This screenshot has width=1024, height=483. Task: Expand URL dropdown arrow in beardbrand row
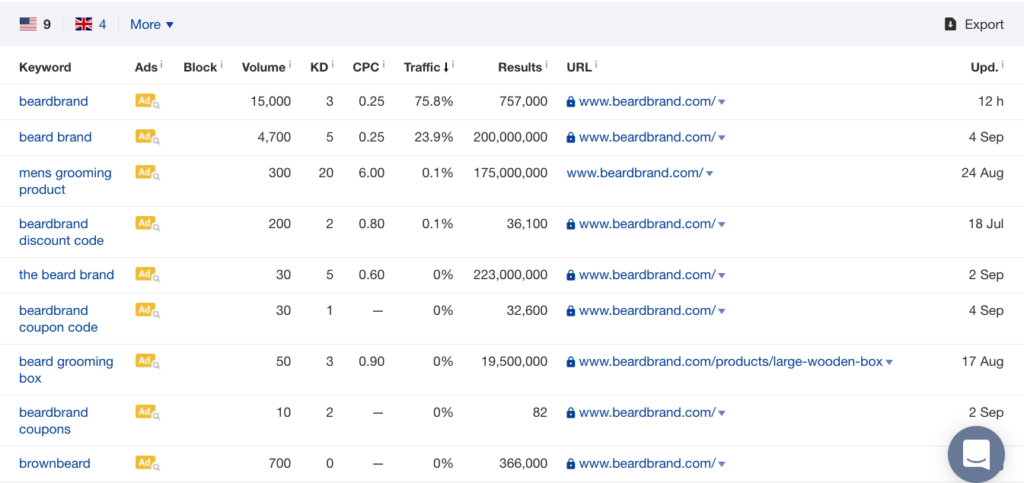pos(722,102)
